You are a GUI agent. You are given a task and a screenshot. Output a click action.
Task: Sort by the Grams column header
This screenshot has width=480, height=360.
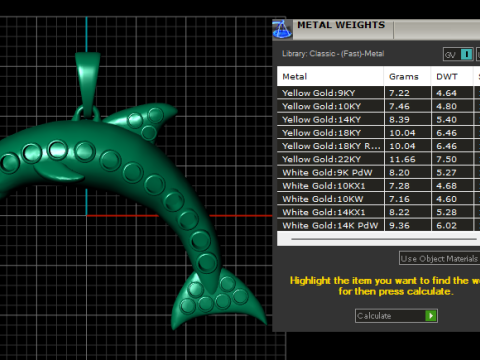(x=407, y=77)
